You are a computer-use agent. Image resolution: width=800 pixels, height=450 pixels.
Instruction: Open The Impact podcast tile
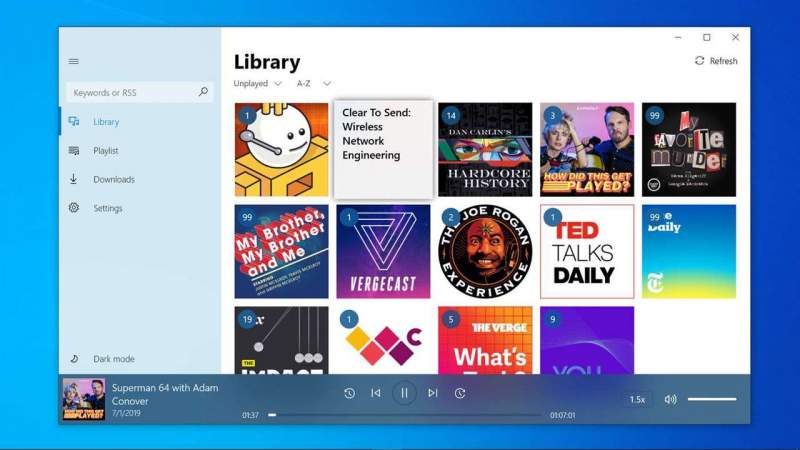coord(282,340)
